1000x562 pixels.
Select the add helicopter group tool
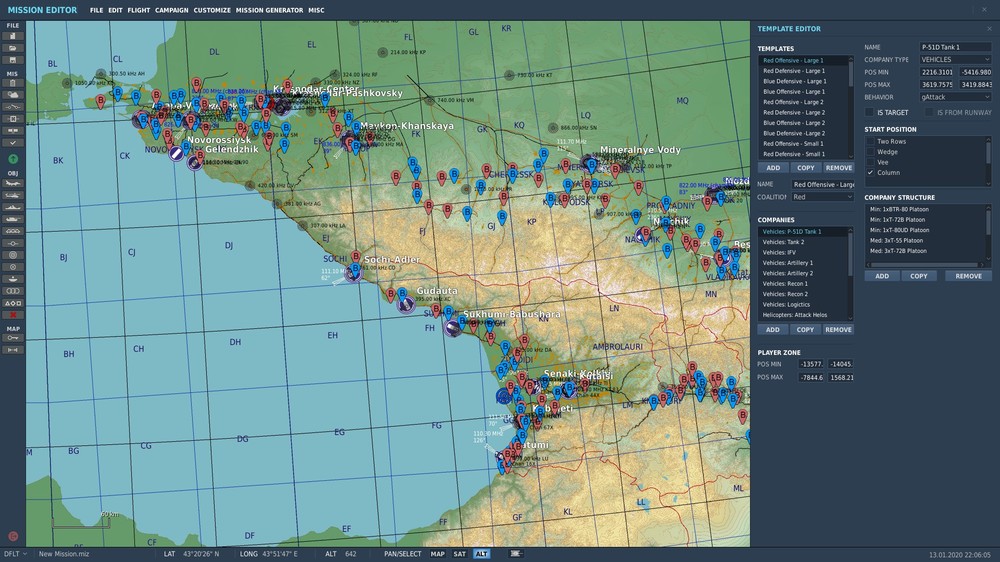point(13,195)
